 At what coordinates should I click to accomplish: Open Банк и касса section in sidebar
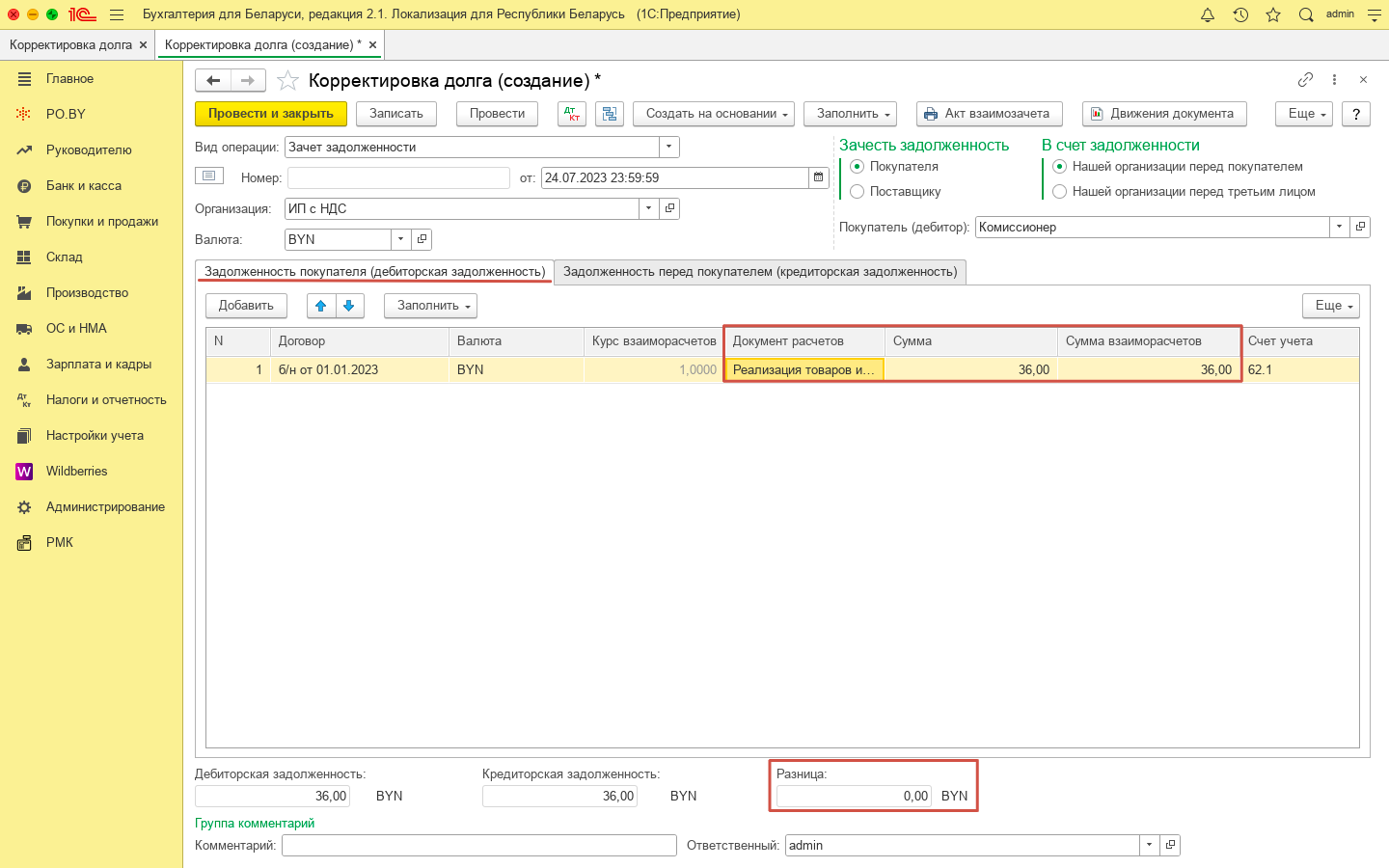click(84, 185)
